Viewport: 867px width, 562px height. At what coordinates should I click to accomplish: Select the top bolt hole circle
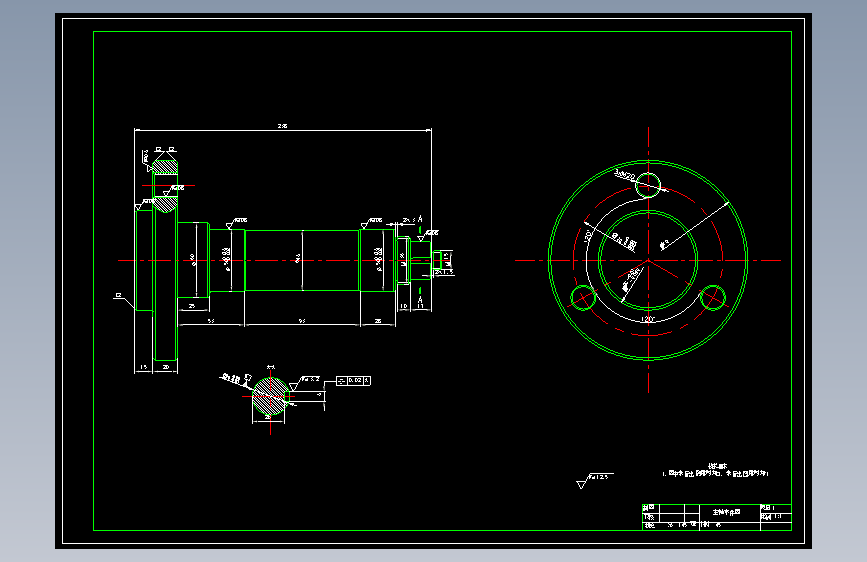[648, 185]
